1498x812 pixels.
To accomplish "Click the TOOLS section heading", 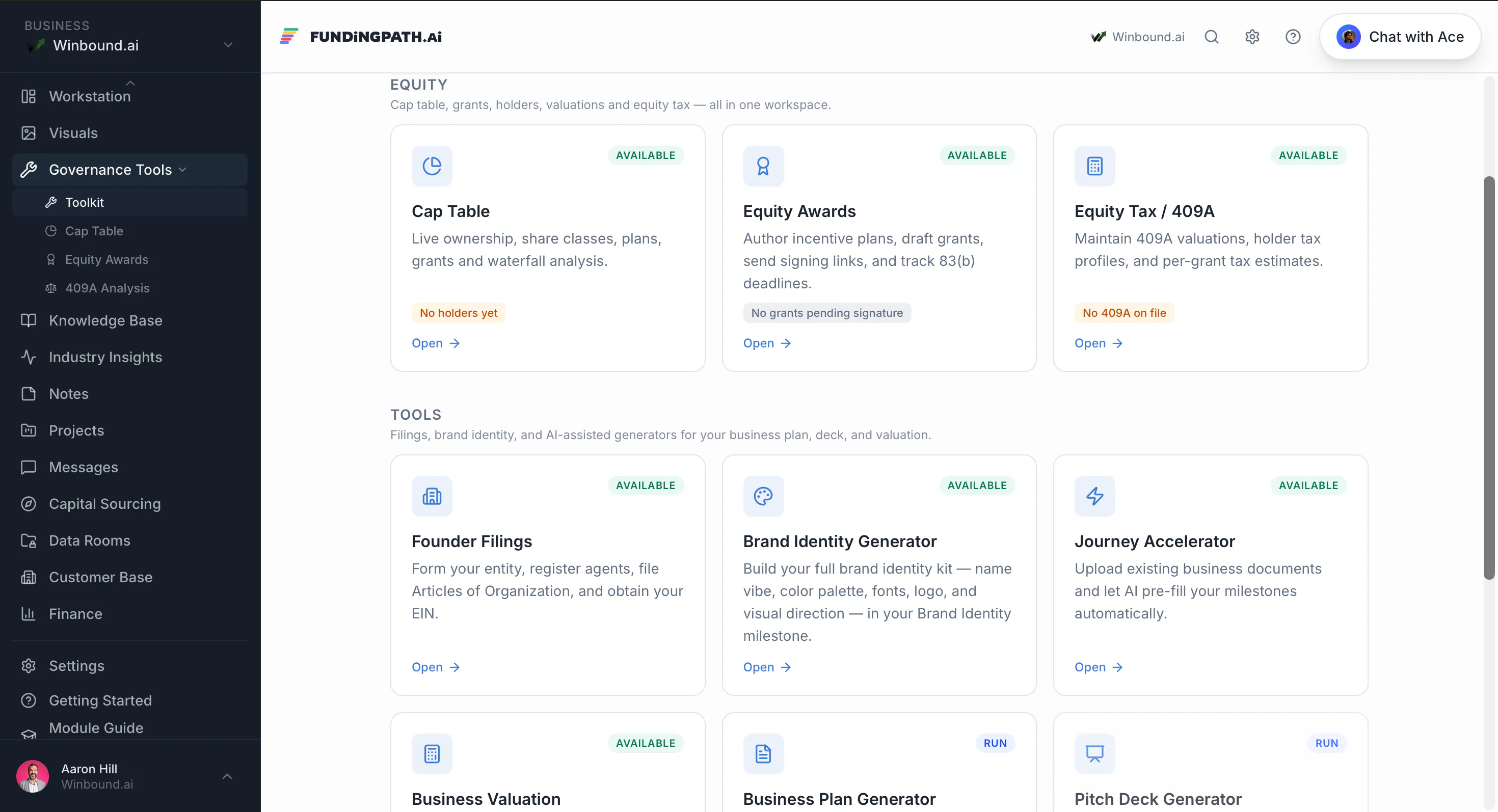I will [416, 415].
